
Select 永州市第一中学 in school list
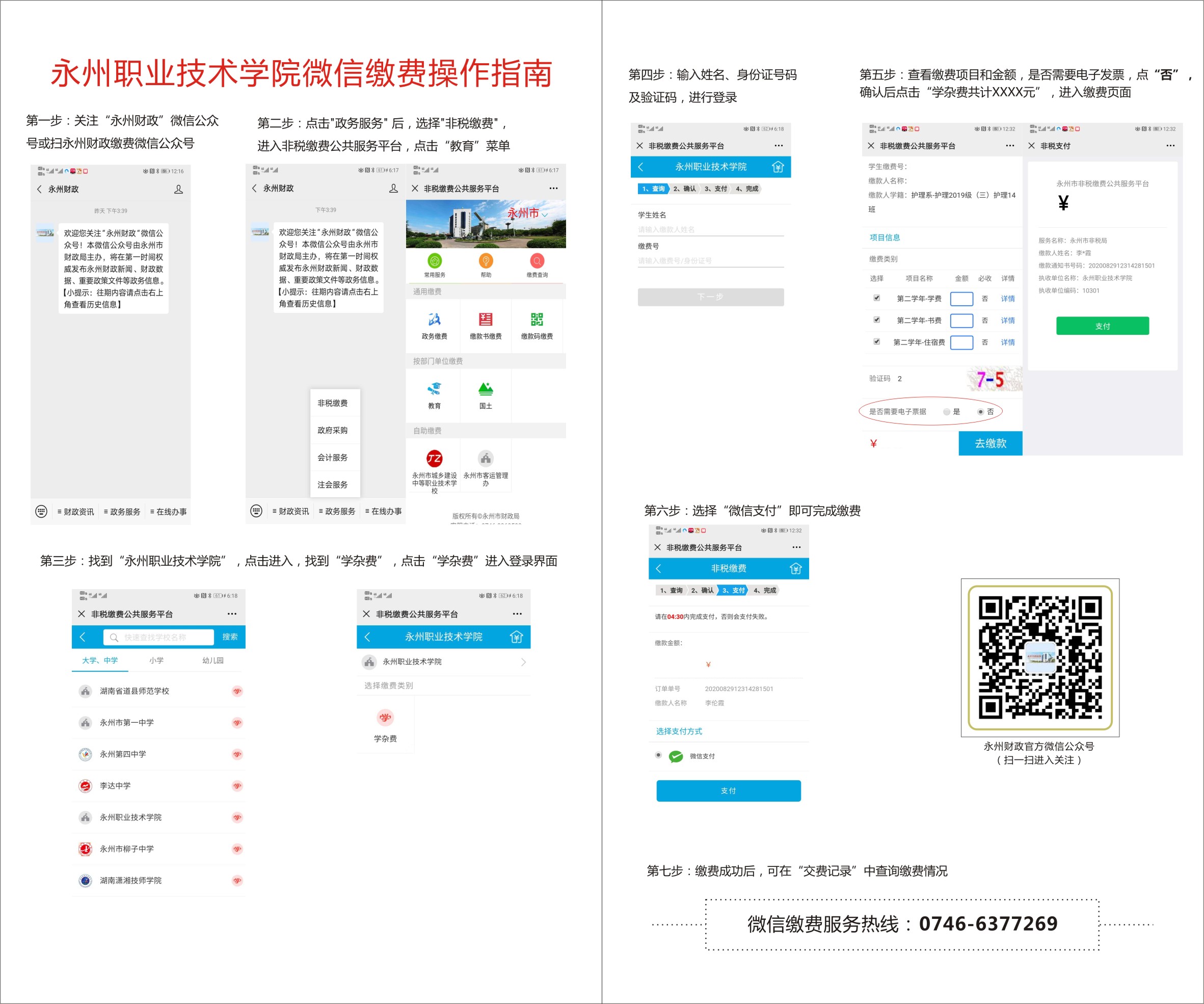pos(159,723)
